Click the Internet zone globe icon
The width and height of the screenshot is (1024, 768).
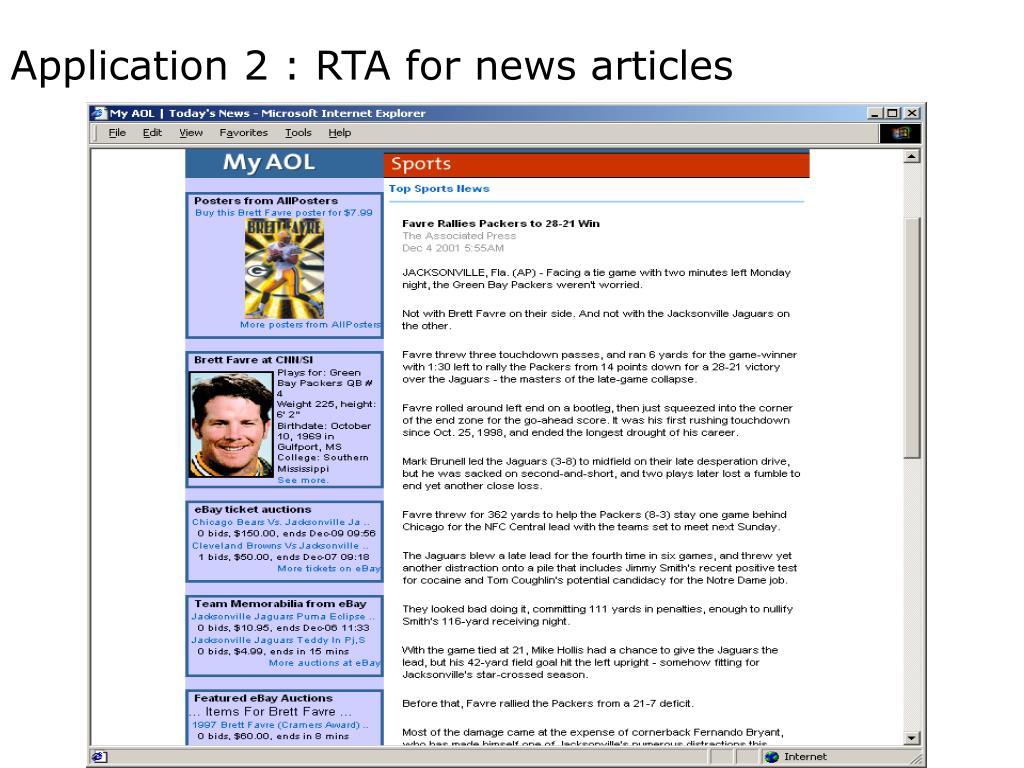click(772, 757)
